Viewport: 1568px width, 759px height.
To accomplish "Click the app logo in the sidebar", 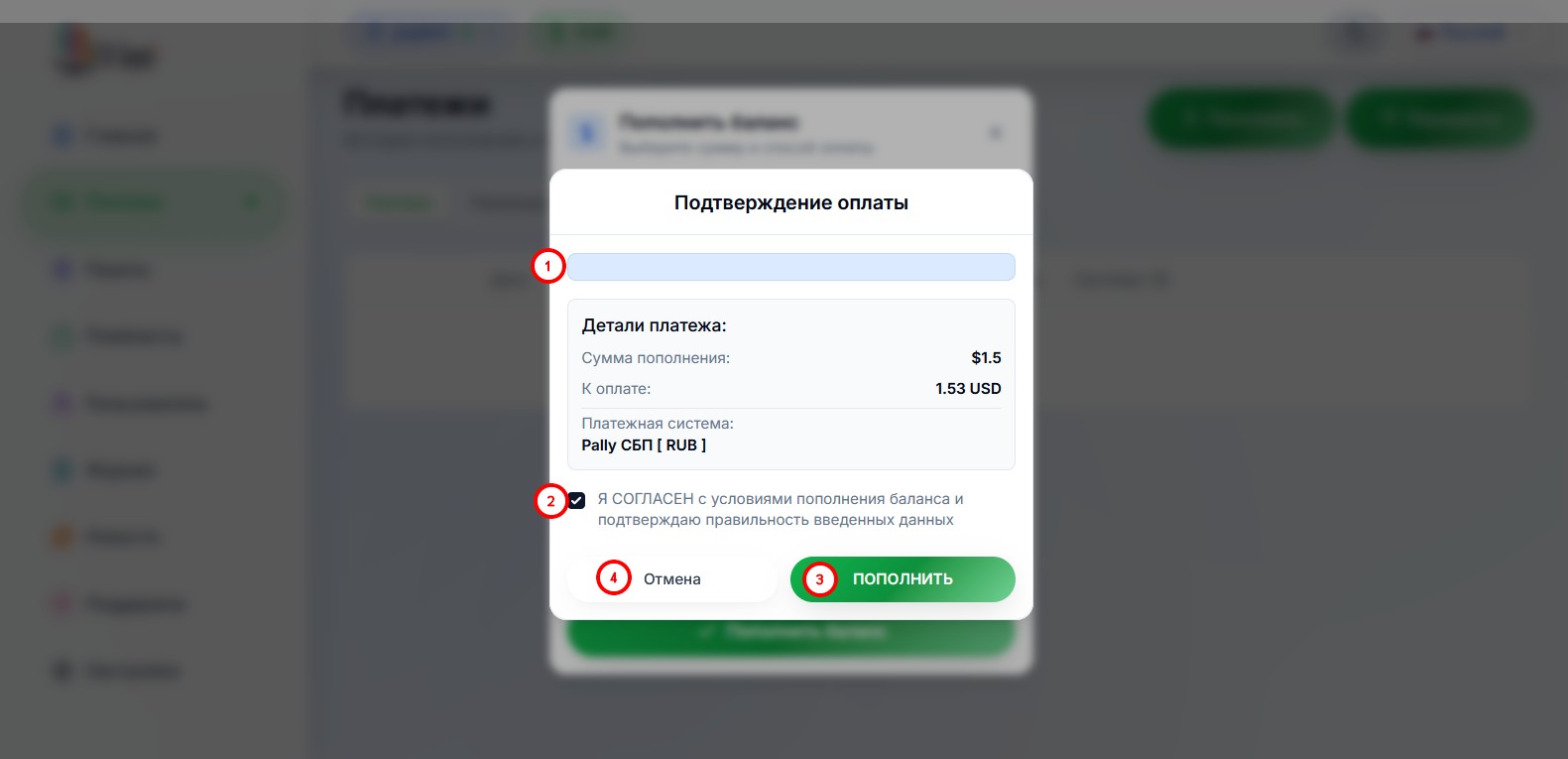I will (106, 53).
